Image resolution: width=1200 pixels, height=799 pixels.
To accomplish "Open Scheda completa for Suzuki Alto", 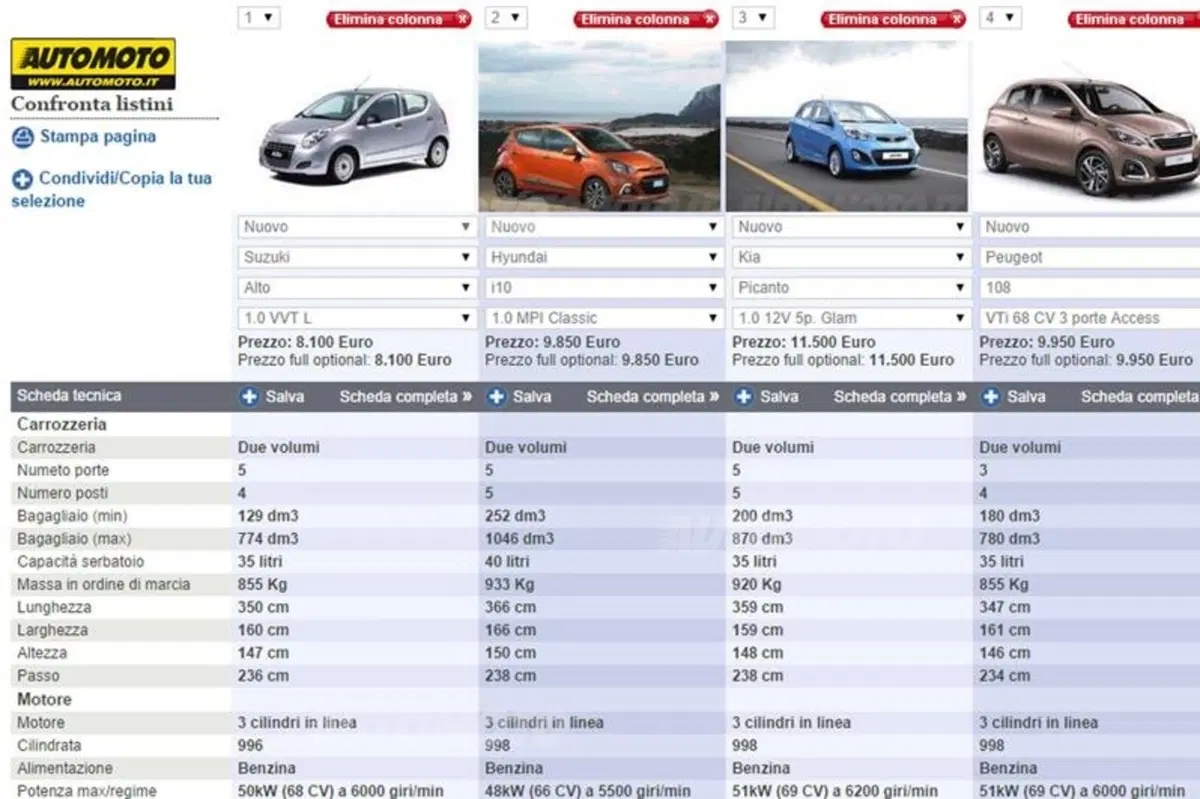I will coord(405,397).
